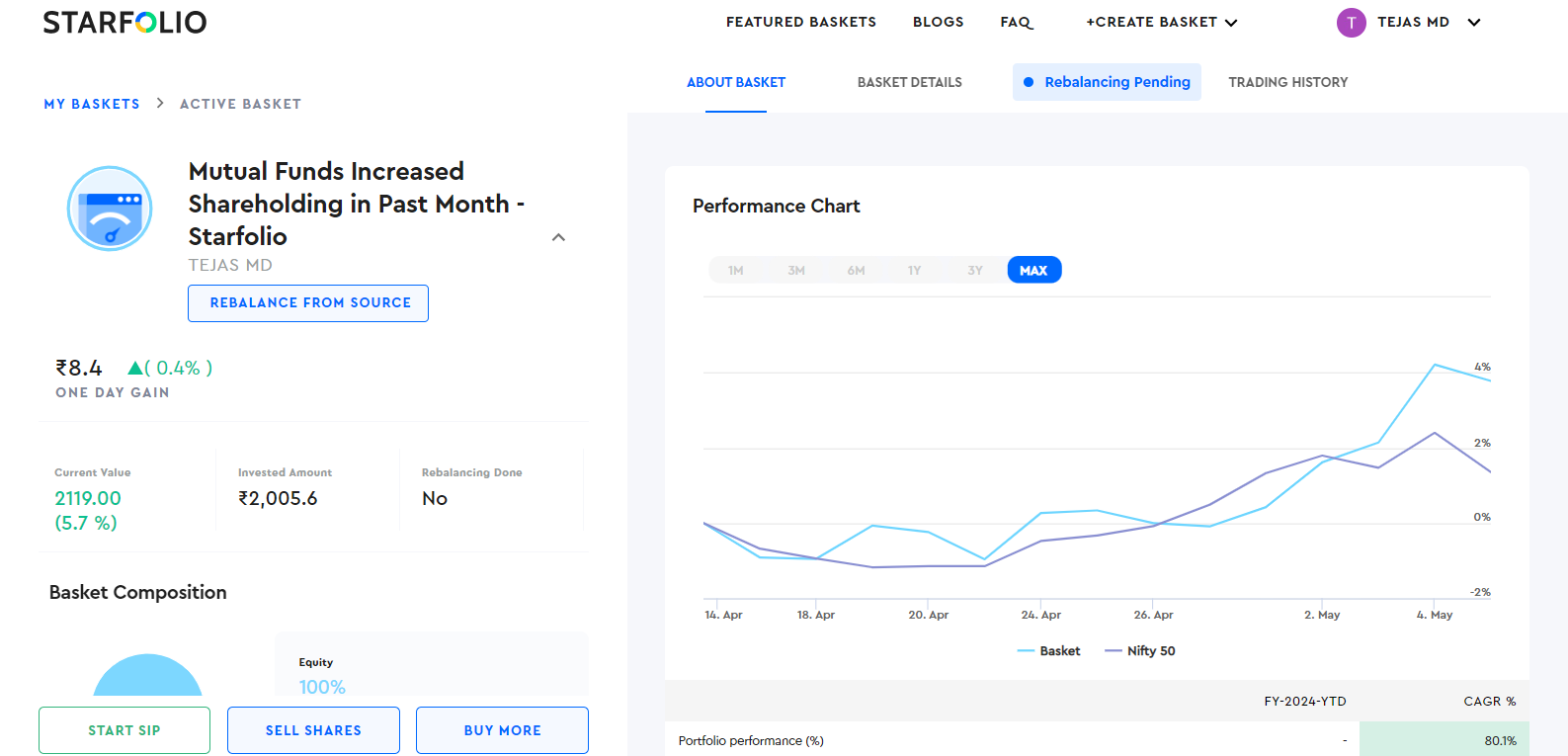The image size is (1568, 756).
Task: Click REBALANCE FROM SOURCE button
Action: point(308,302)
